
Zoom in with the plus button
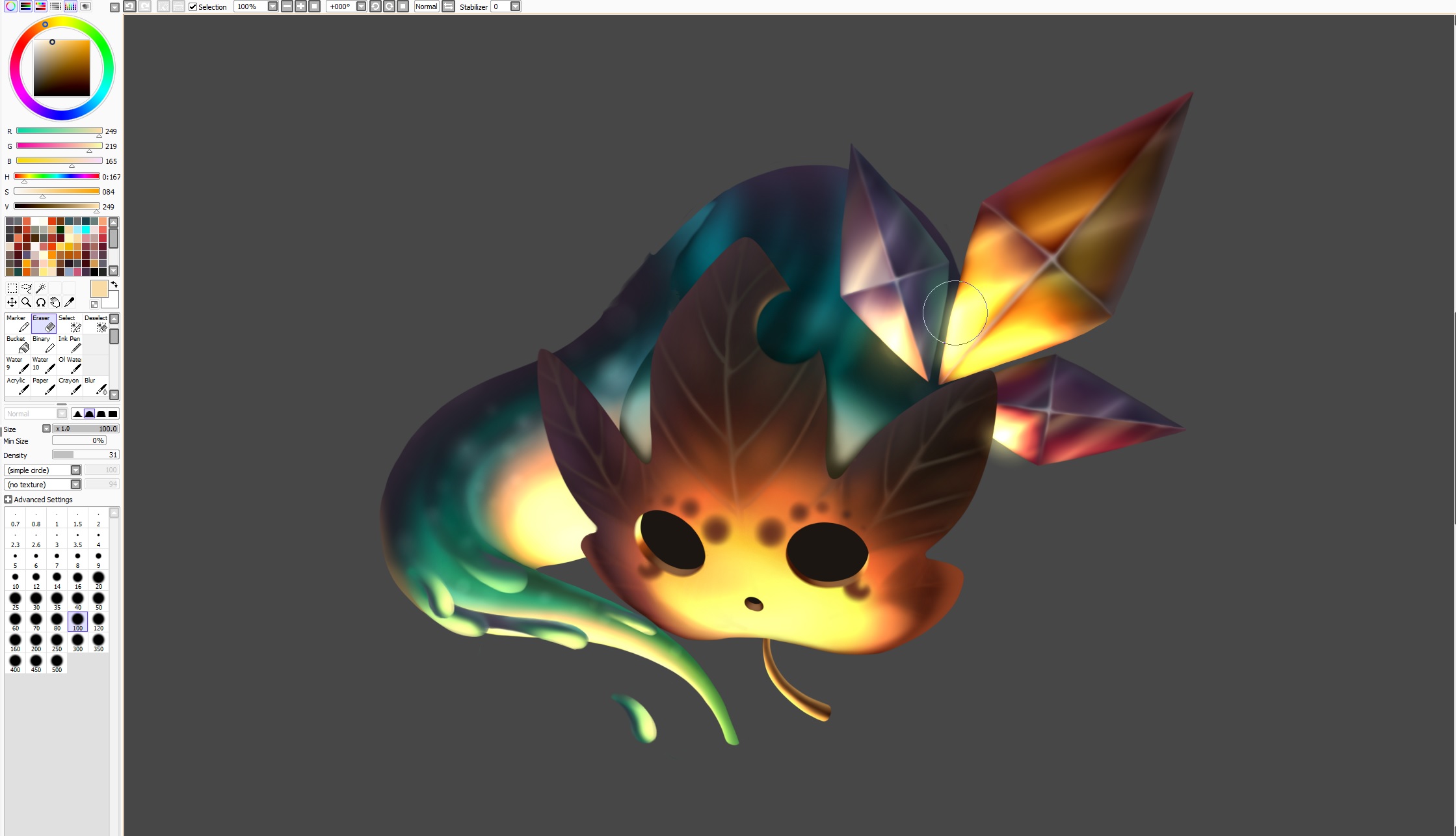(x=300, y=7)
